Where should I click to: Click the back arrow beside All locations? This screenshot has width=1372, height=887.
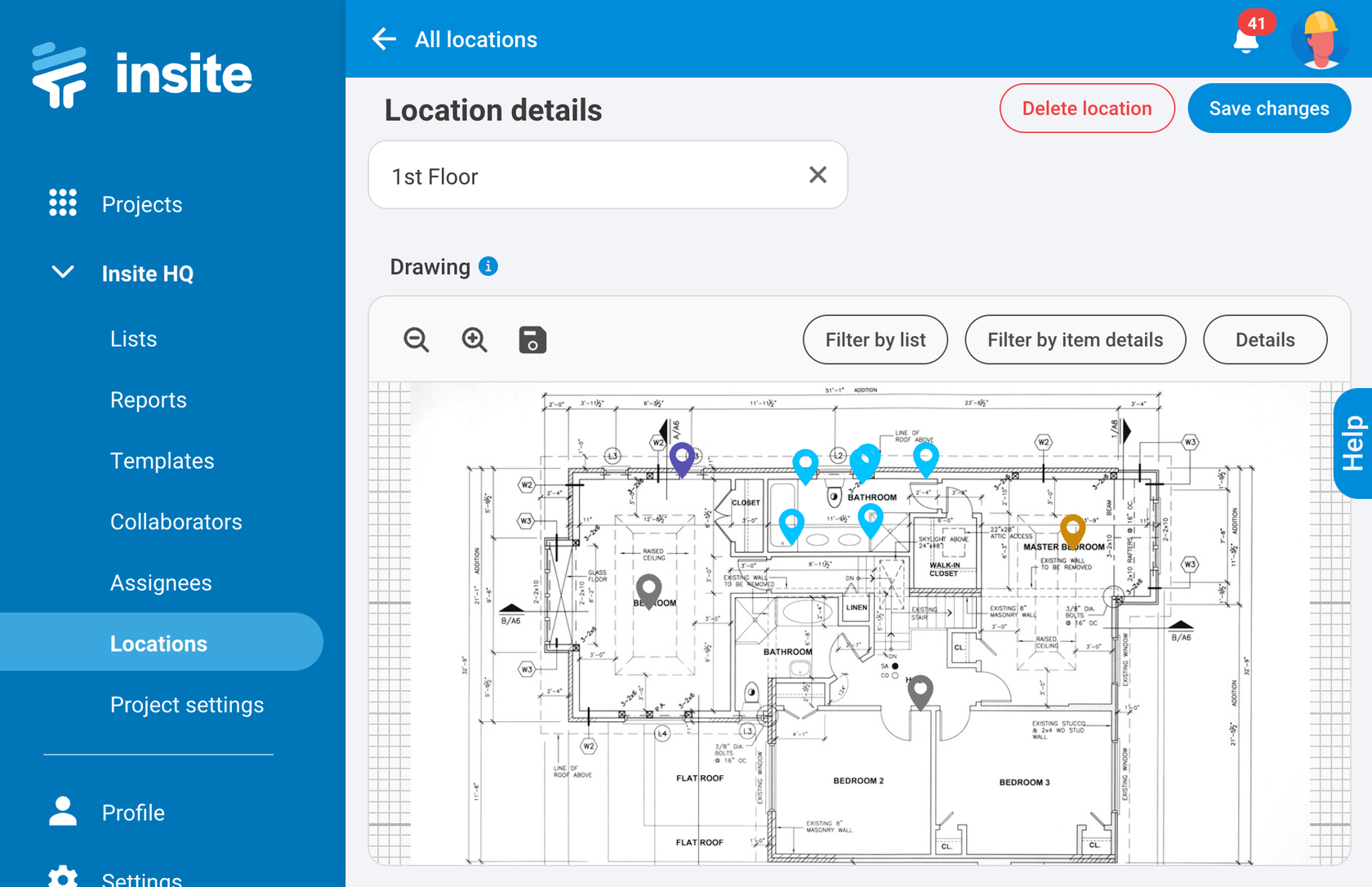(x=383, y=38)
